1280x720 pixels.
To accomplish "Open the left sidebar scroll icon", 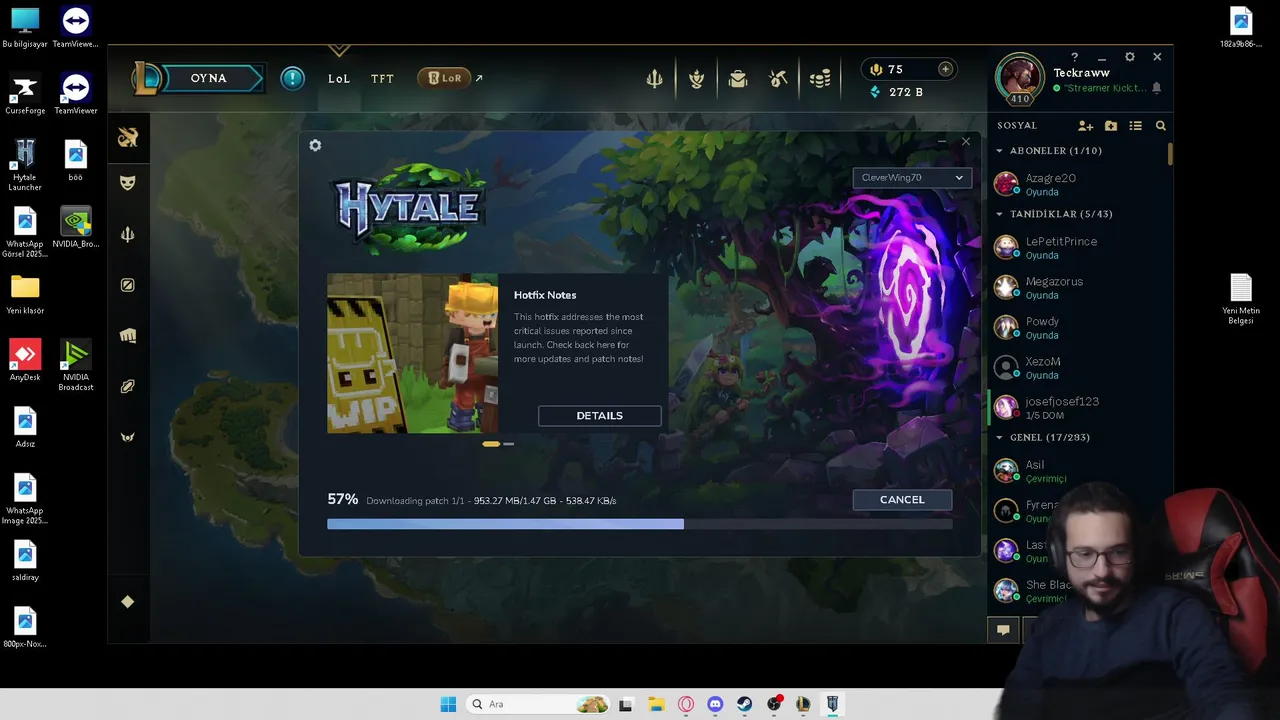I will pyautogui.click(x=128, y=386).
